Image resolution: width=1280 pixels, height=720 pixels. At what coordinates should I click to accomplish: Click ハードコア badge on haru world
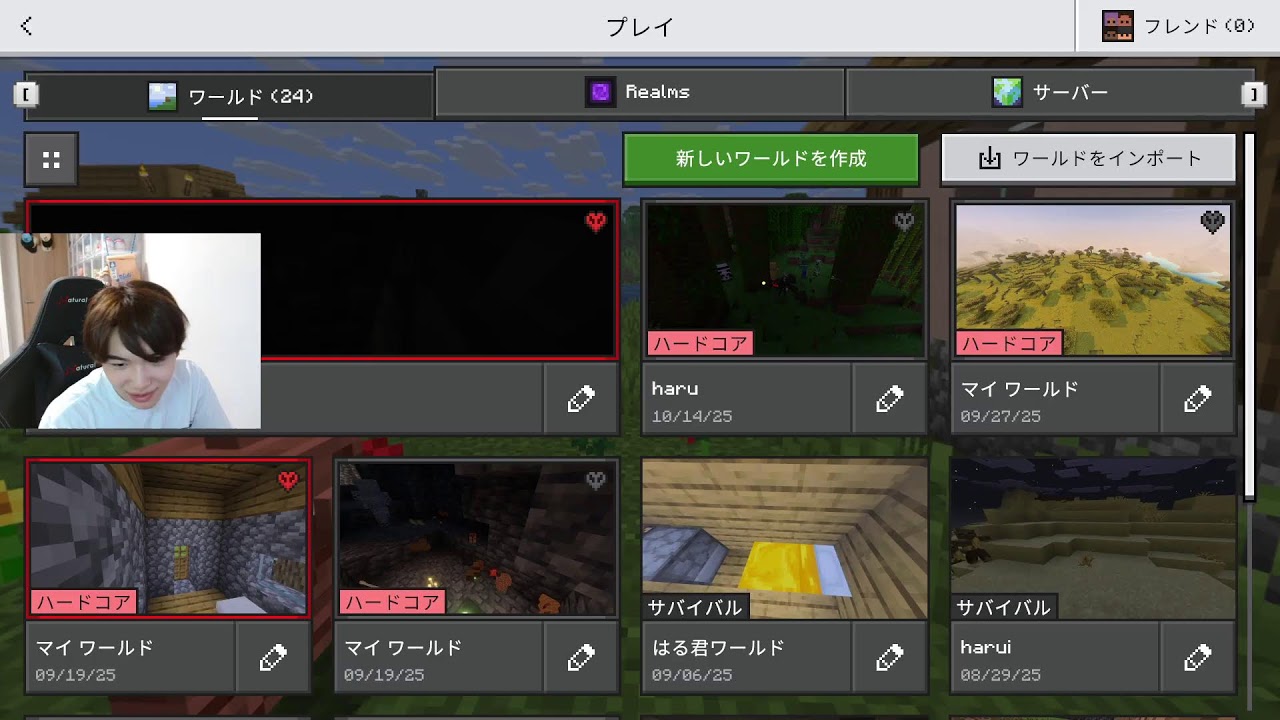click(700, 343)
